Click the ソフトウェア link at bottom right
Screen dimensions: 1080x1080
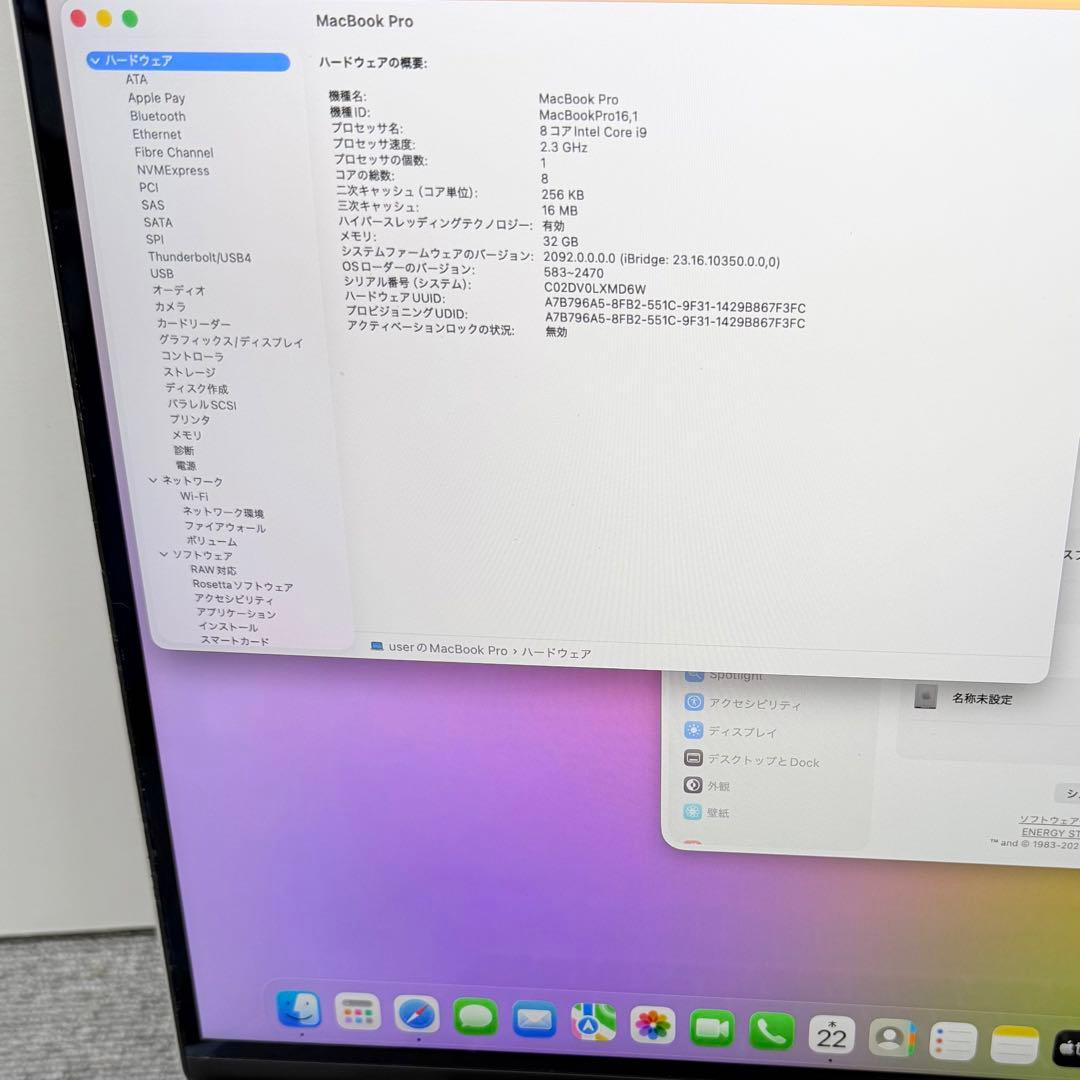(1049, 821)
